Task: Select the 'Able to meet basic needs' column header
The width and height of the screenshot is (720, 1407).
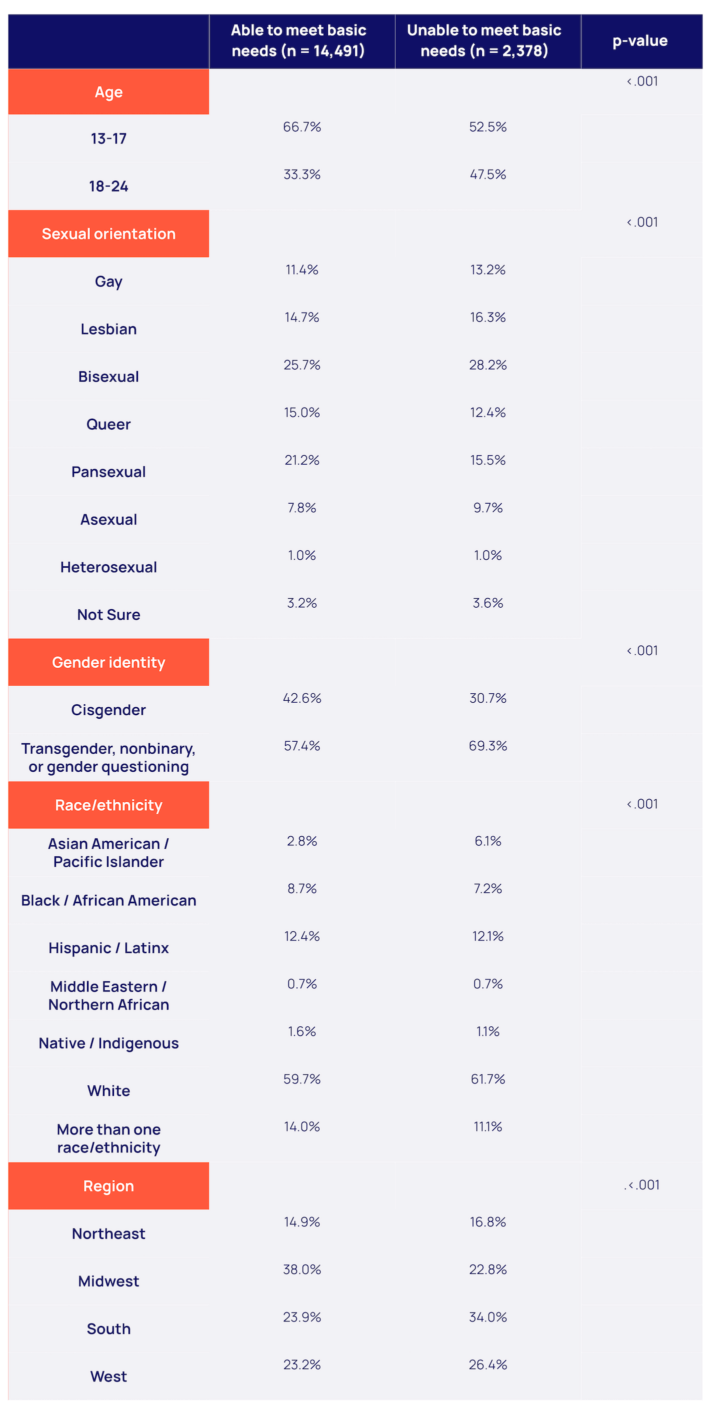Action: (x=299, y=41)
